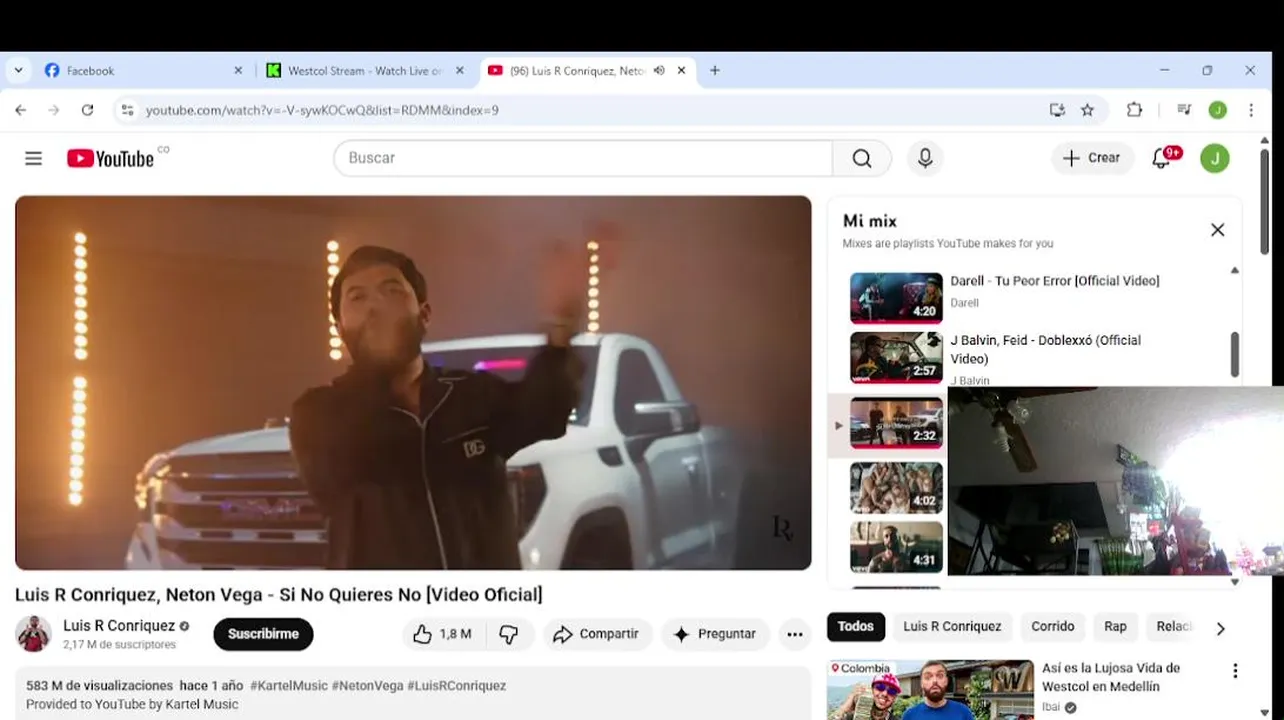Filter by Corrido chip

click(x=1053, y=627)
